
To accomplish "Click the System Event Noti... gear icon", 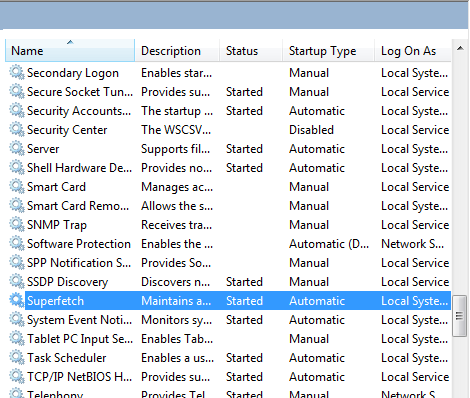I will click(17, 320).
